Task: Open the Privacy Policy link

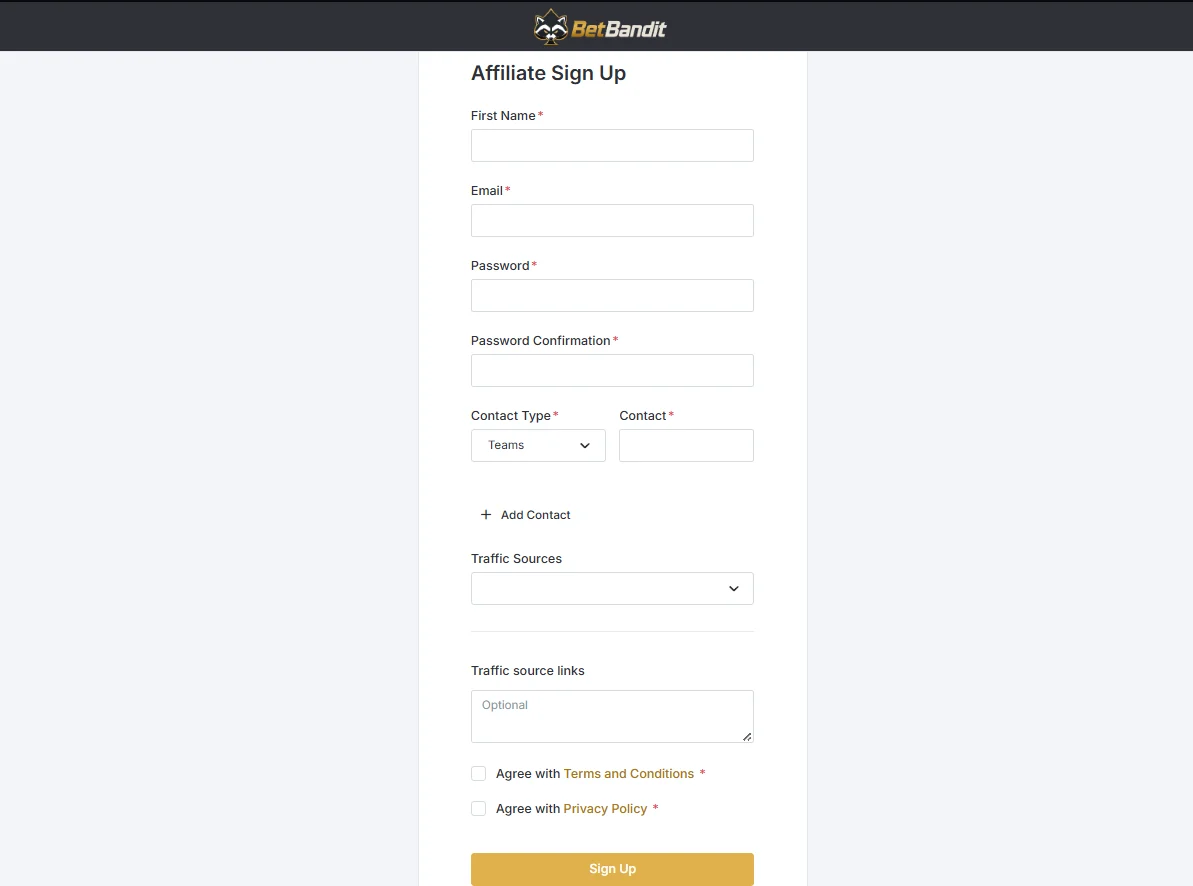Action: tap(605, 808)
